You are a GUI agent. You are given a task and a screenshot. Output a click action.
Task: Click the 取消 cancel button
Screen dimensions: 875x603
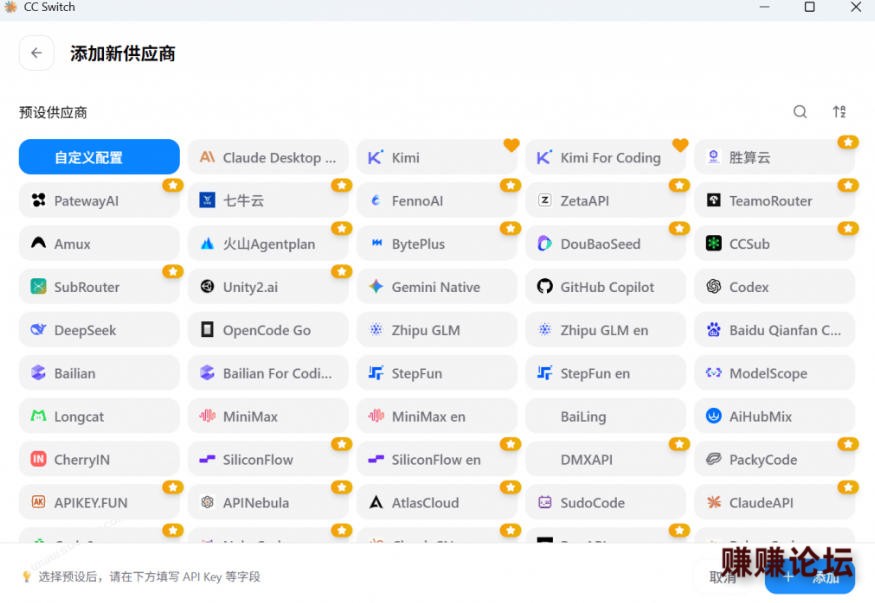click(723, 577)
